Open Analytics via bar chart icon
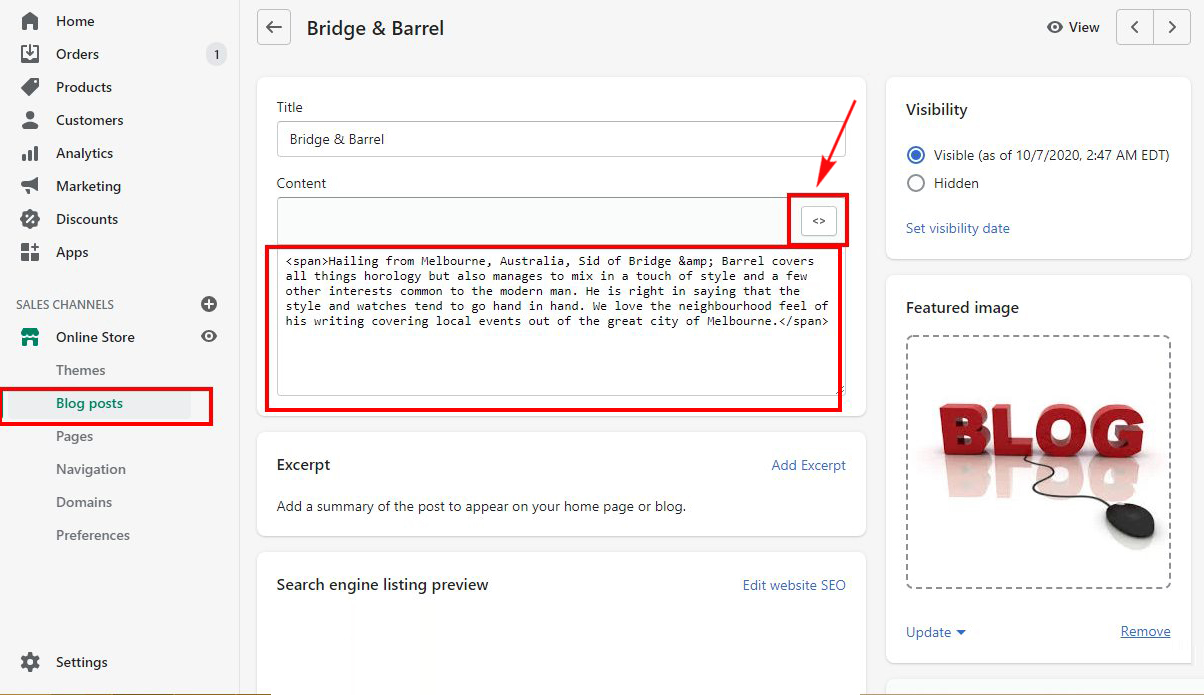1204x695 pixels. click(30, 153)
